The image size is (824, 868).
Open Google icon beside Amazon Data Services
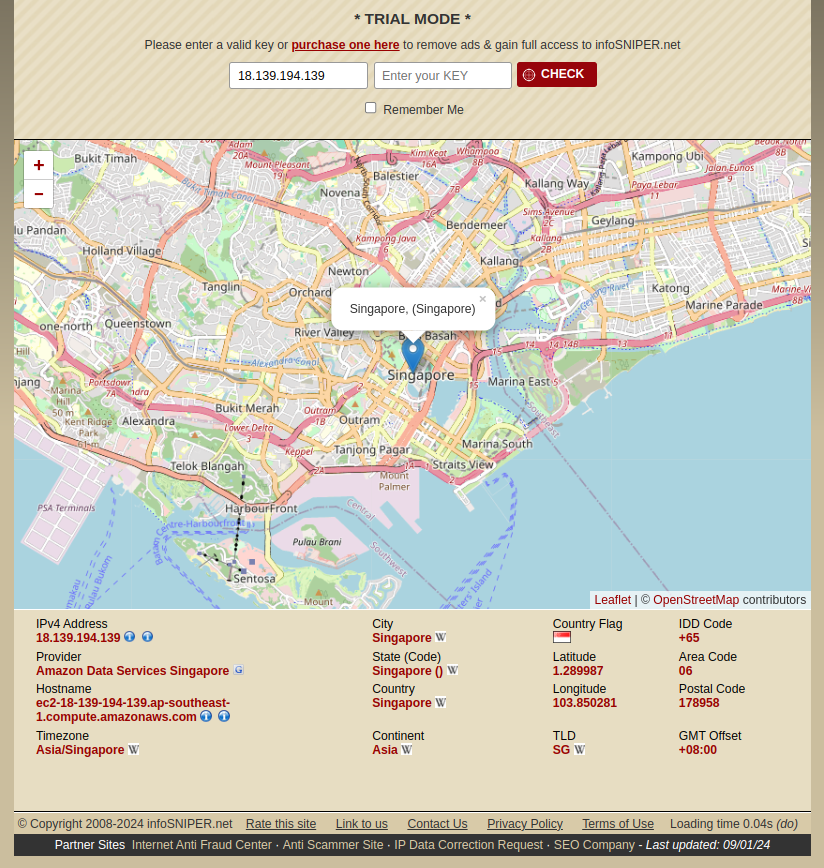coord(238,670)
